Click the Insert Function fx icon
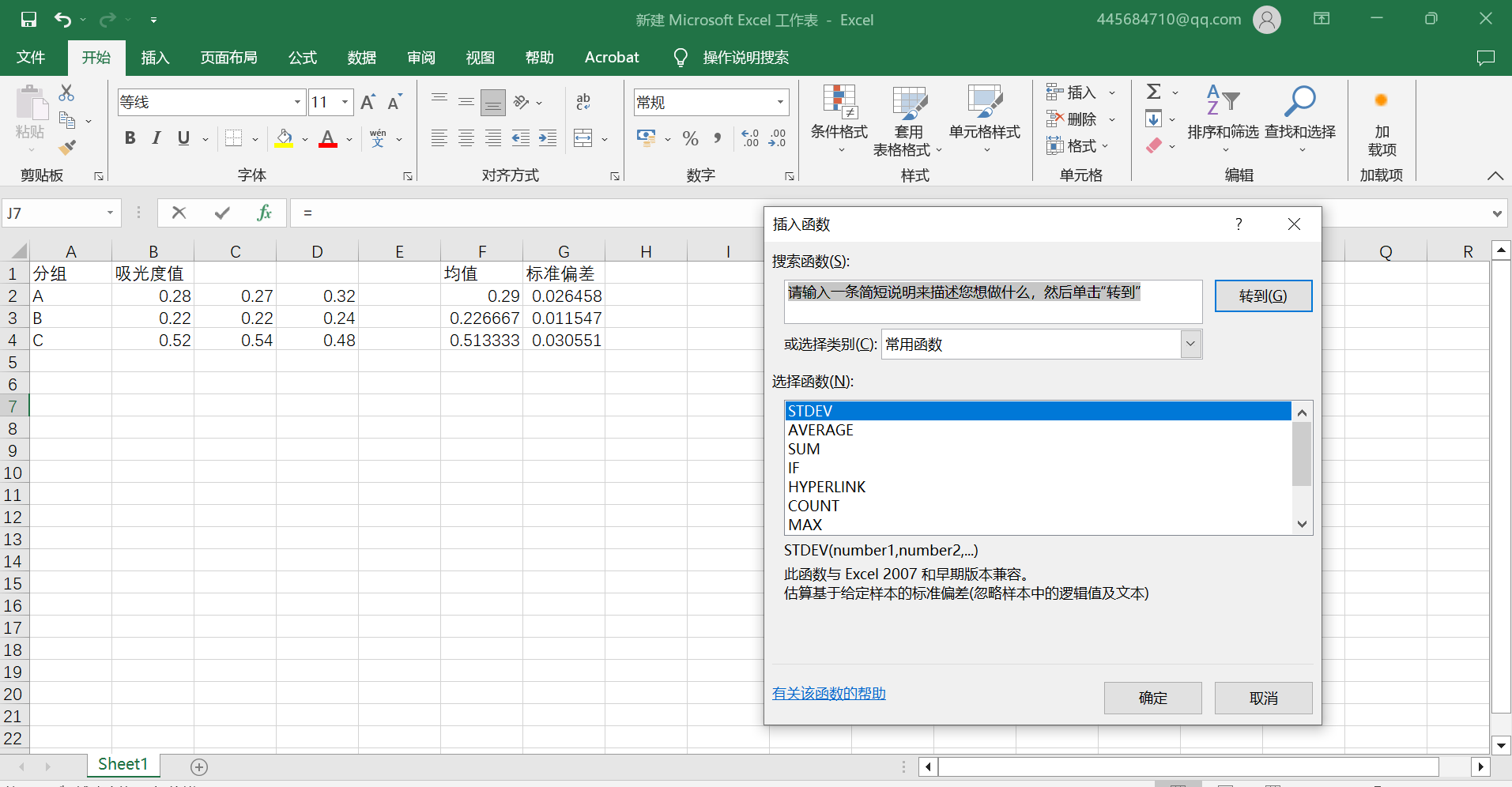Viewport: 1512px width, 787px height. tap(264, 213)
